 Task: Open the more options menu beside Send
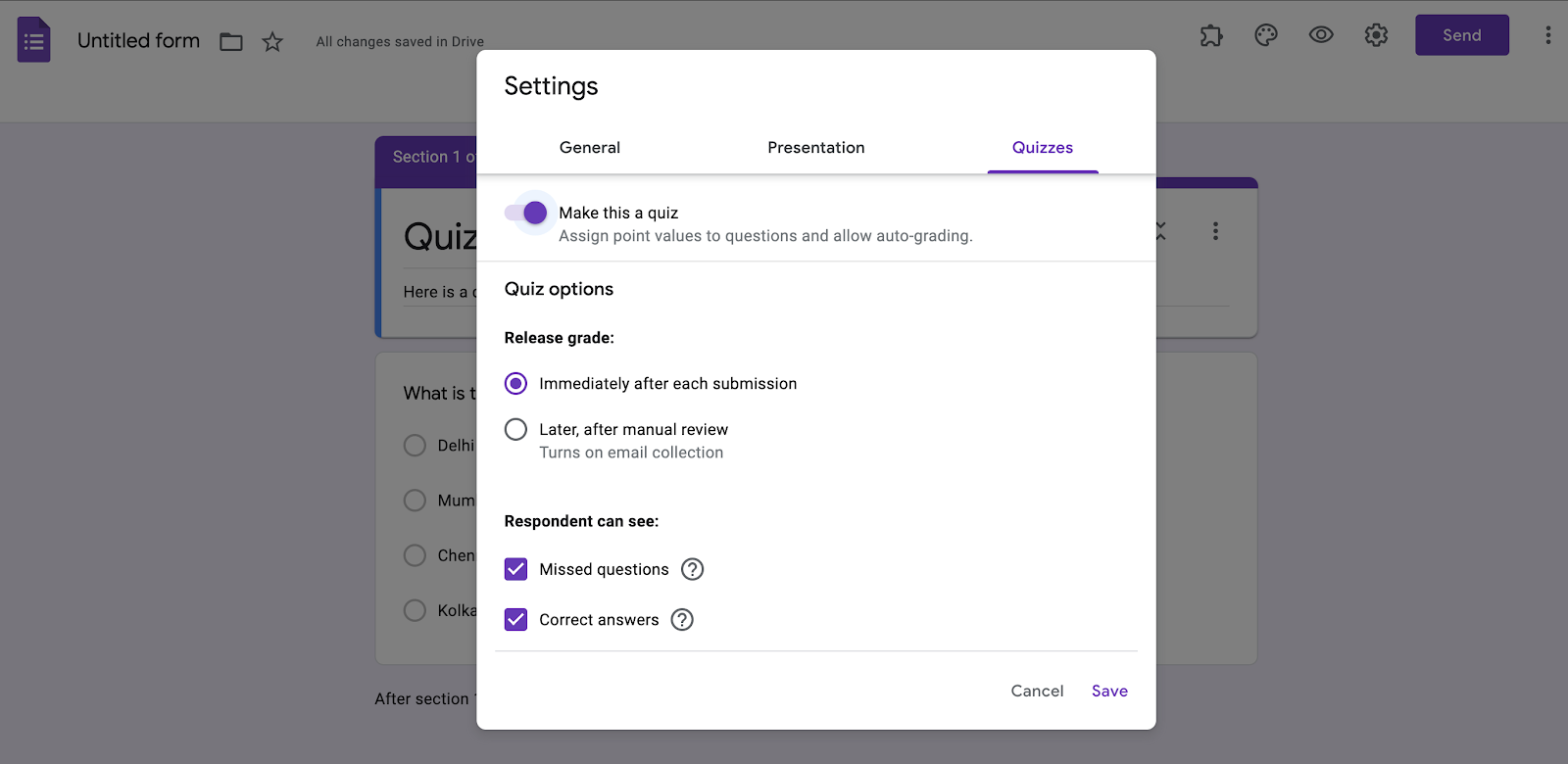click(1547, 36)
